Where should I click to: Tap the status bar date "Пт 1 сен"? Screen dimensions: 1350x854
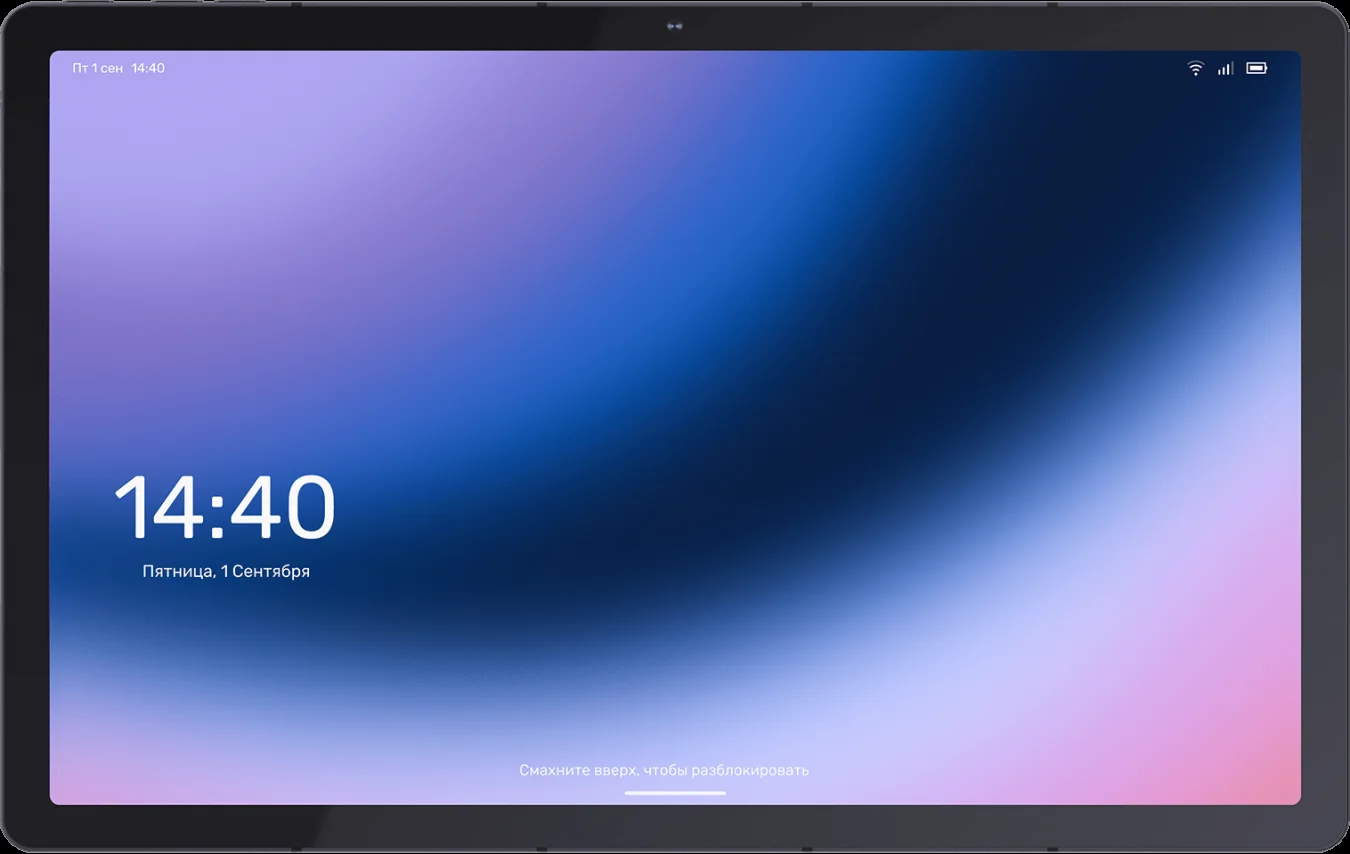coord(98,68)
